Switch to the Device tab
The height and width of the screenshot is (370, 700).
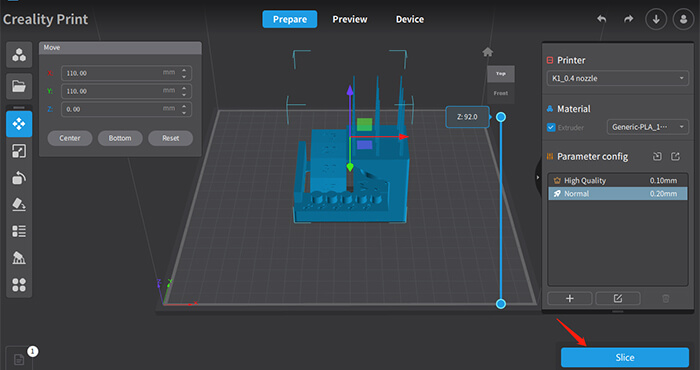pos(410,19)
